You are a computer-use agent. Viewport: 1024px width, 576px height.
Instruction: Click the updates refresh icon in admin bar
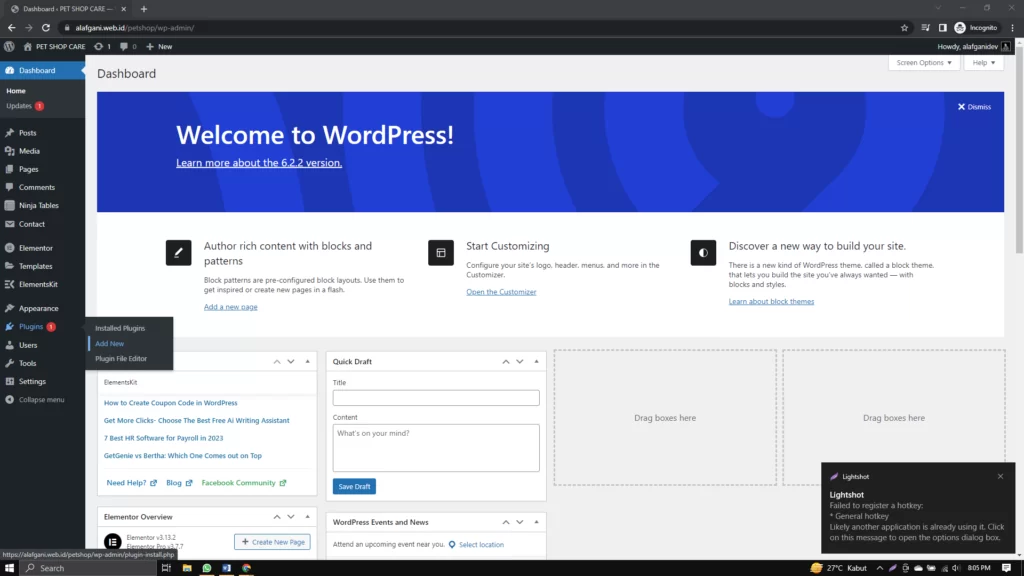(98, 46)
